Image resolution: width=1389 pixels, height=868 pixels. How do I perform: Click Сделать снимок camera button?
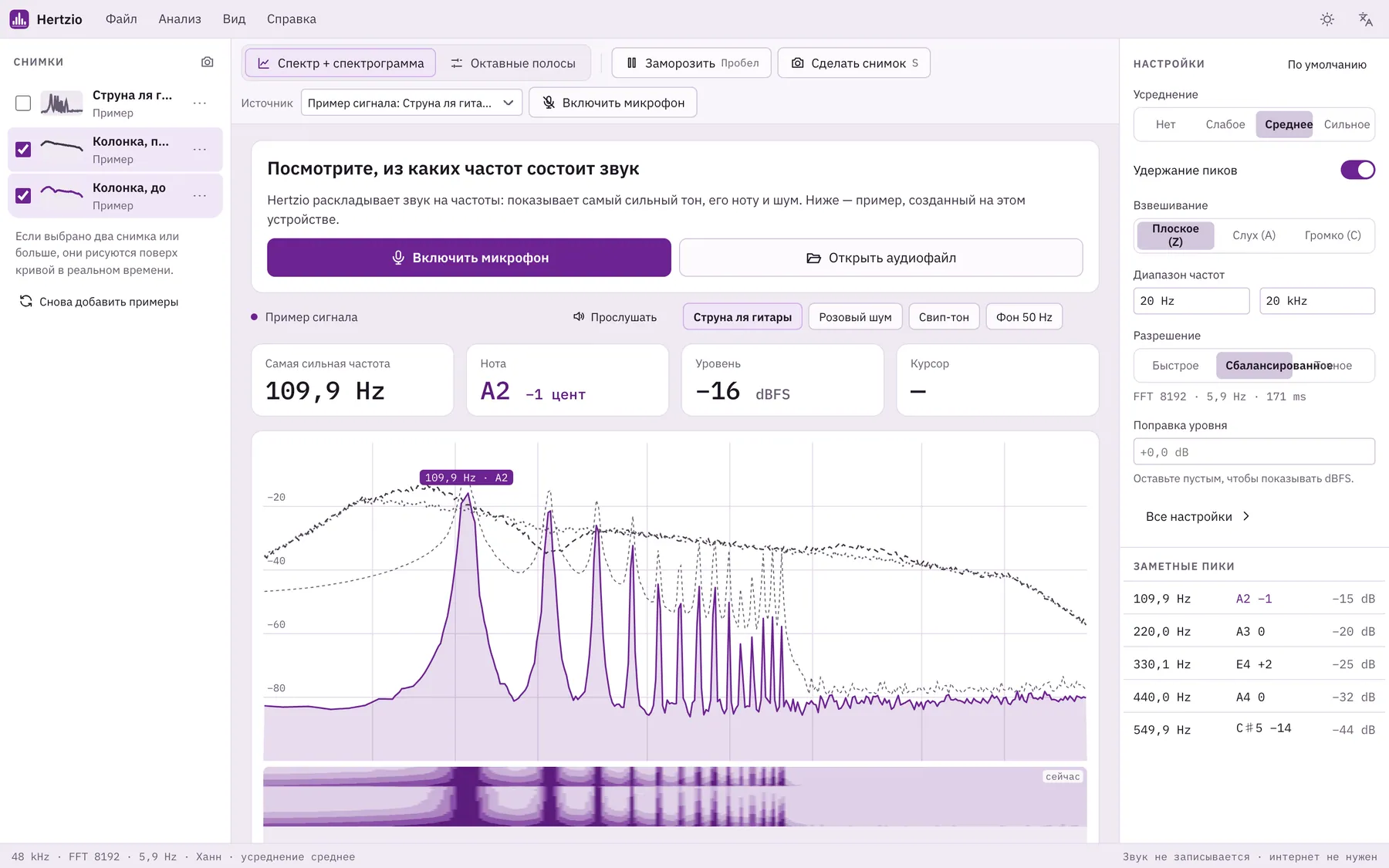point(853,63)
